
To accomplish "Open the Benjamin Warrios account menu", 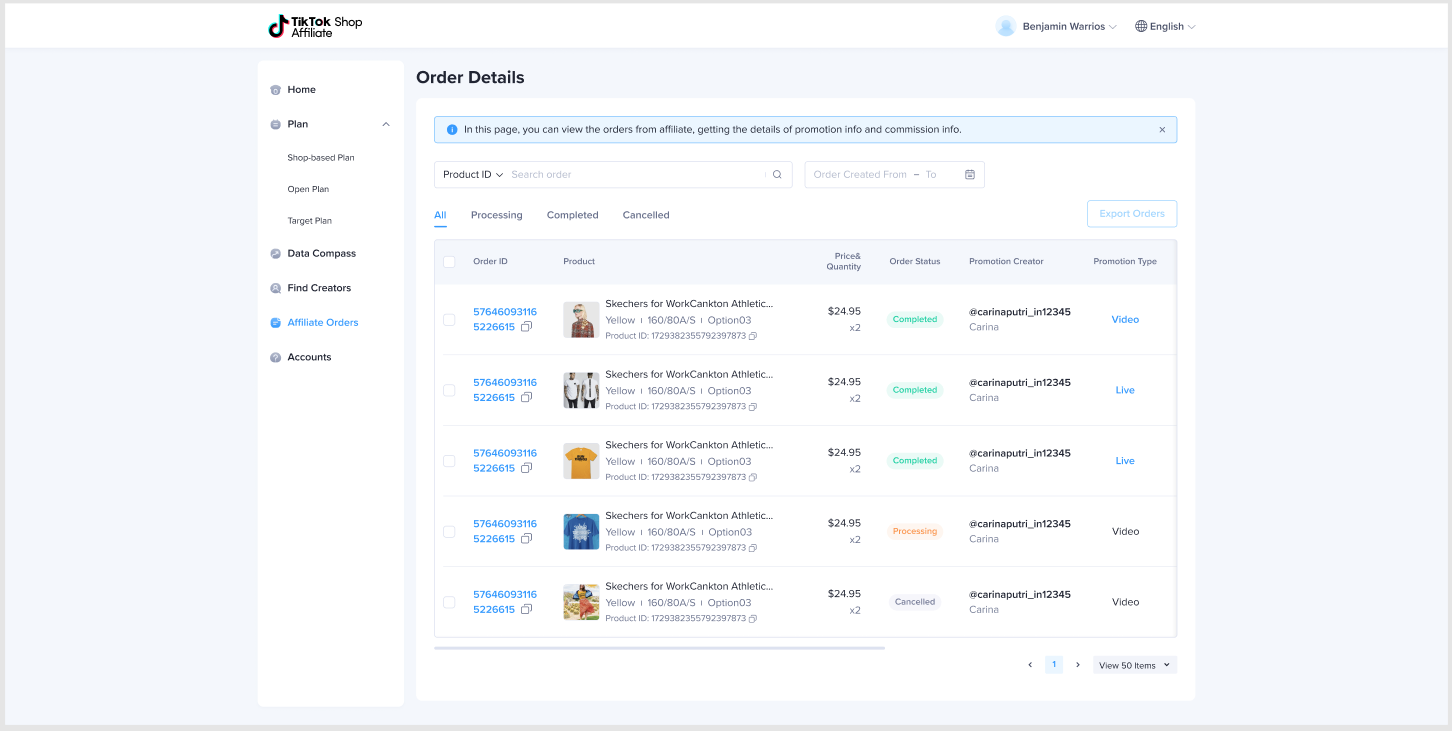I will tap(1057, 27).
